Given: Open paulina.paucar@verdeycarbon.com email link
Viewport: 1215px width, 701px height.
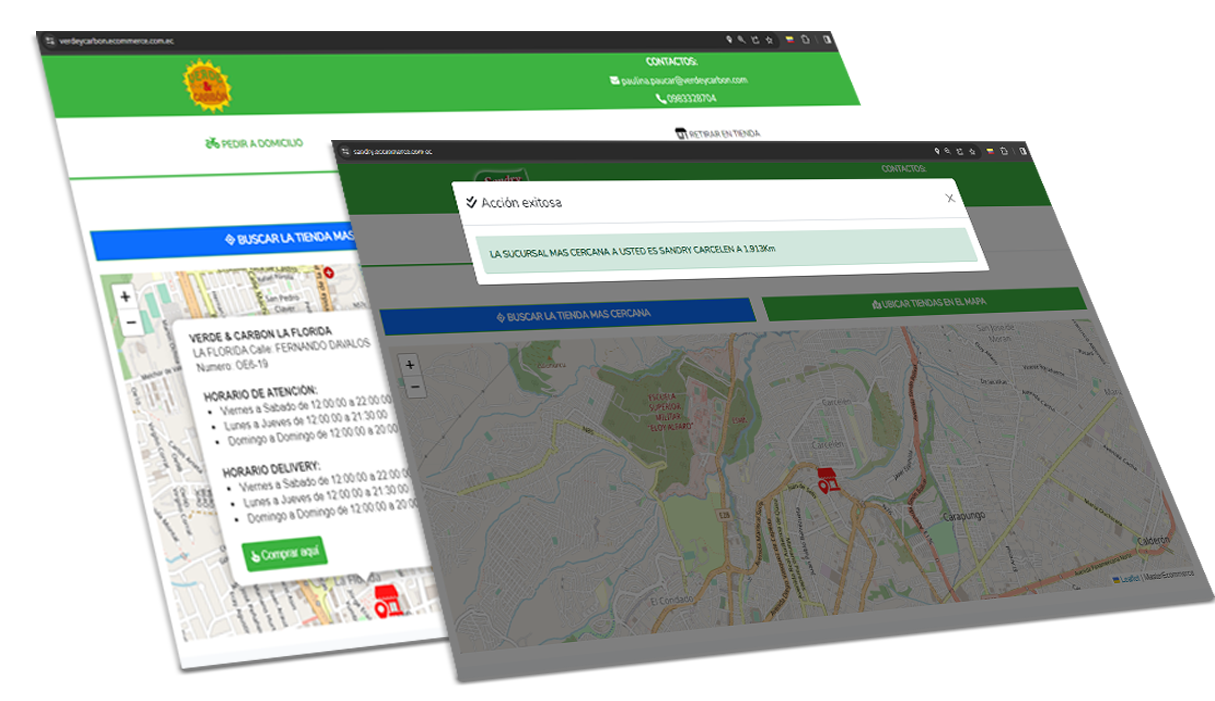Looking at the screenshot, I should pyautogui.click(x=684, y=80).
